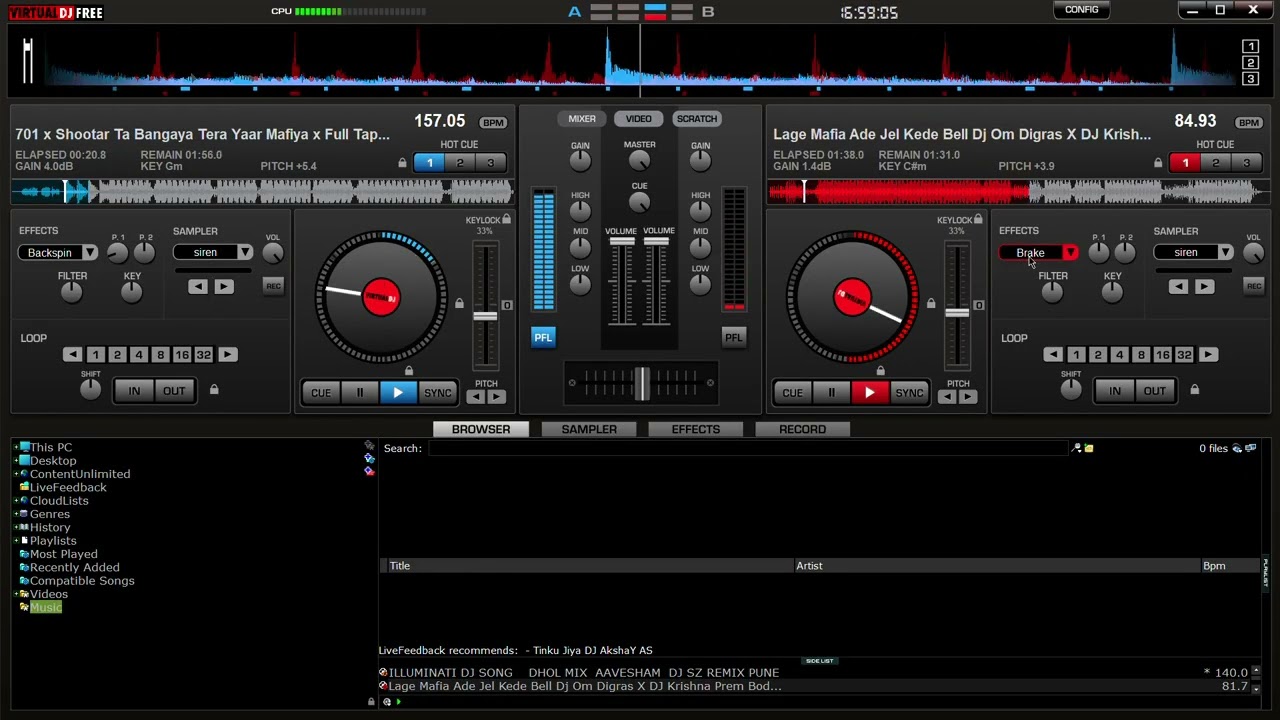Toggle right deck loop lock icon
Image resolution: width=1280 pixels, height=720 pixels.
(x=1194, y=390)
